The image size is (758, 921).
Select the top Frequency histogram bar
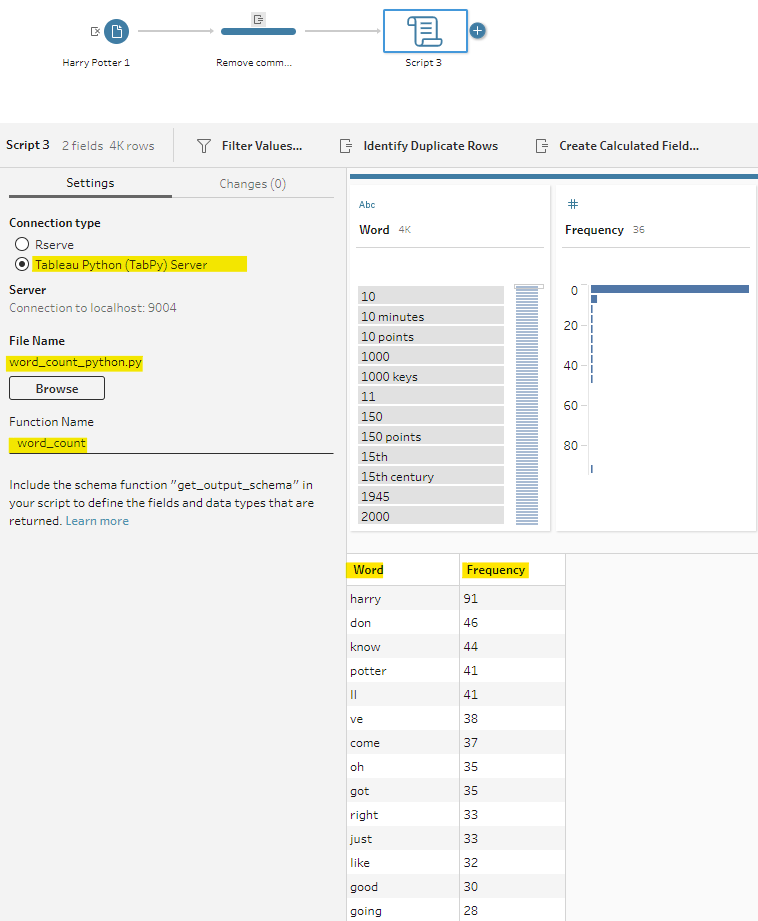[669, 289]
